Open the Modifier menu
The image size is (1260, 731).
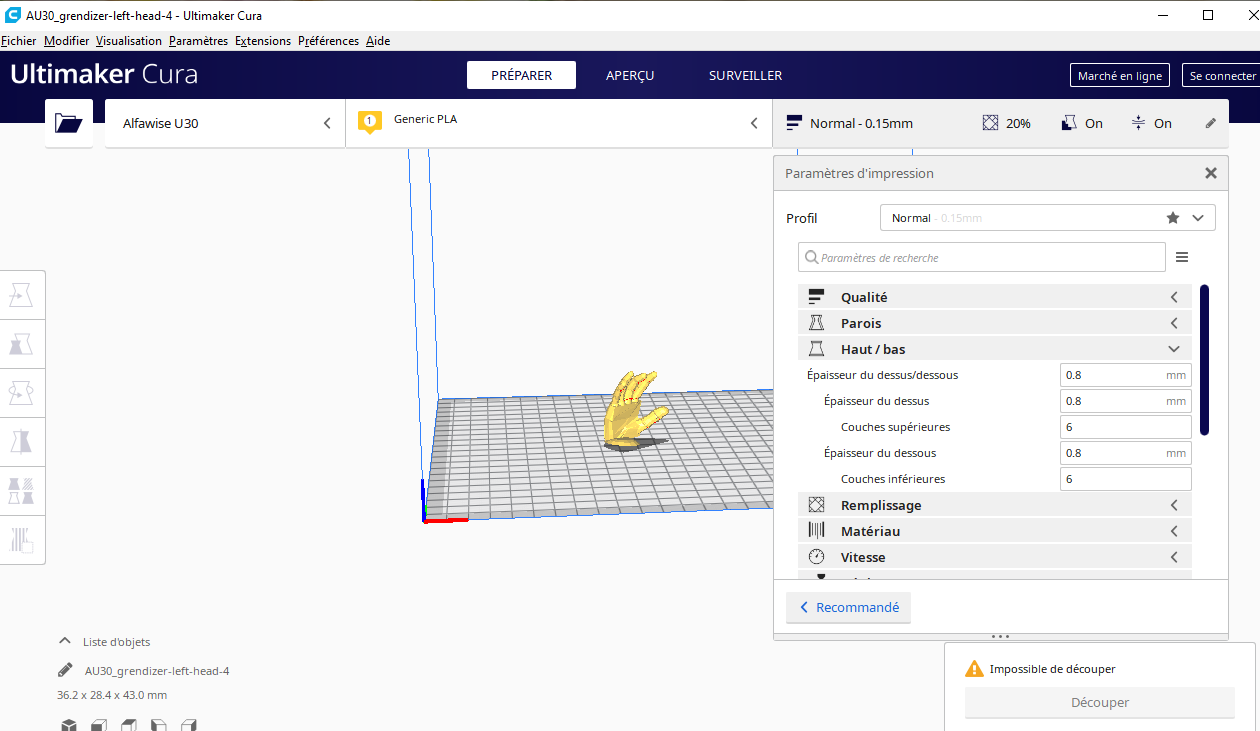[67, 41]
